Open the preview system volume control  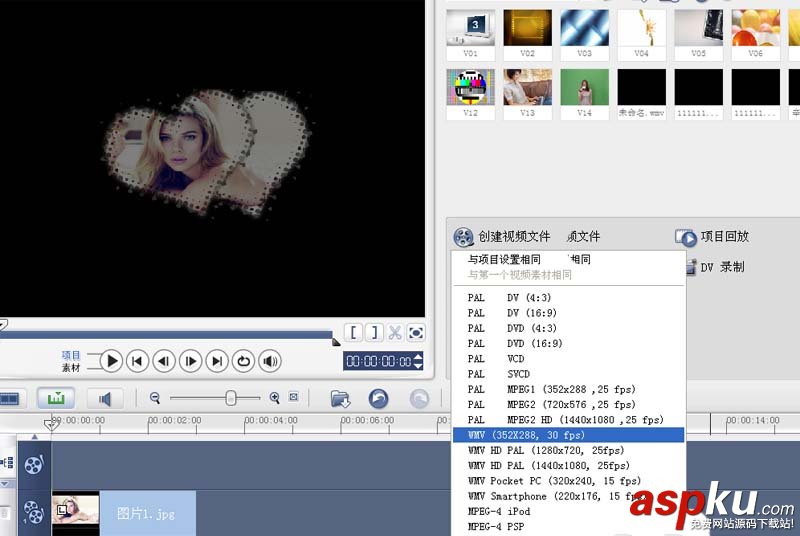[270, 361]
